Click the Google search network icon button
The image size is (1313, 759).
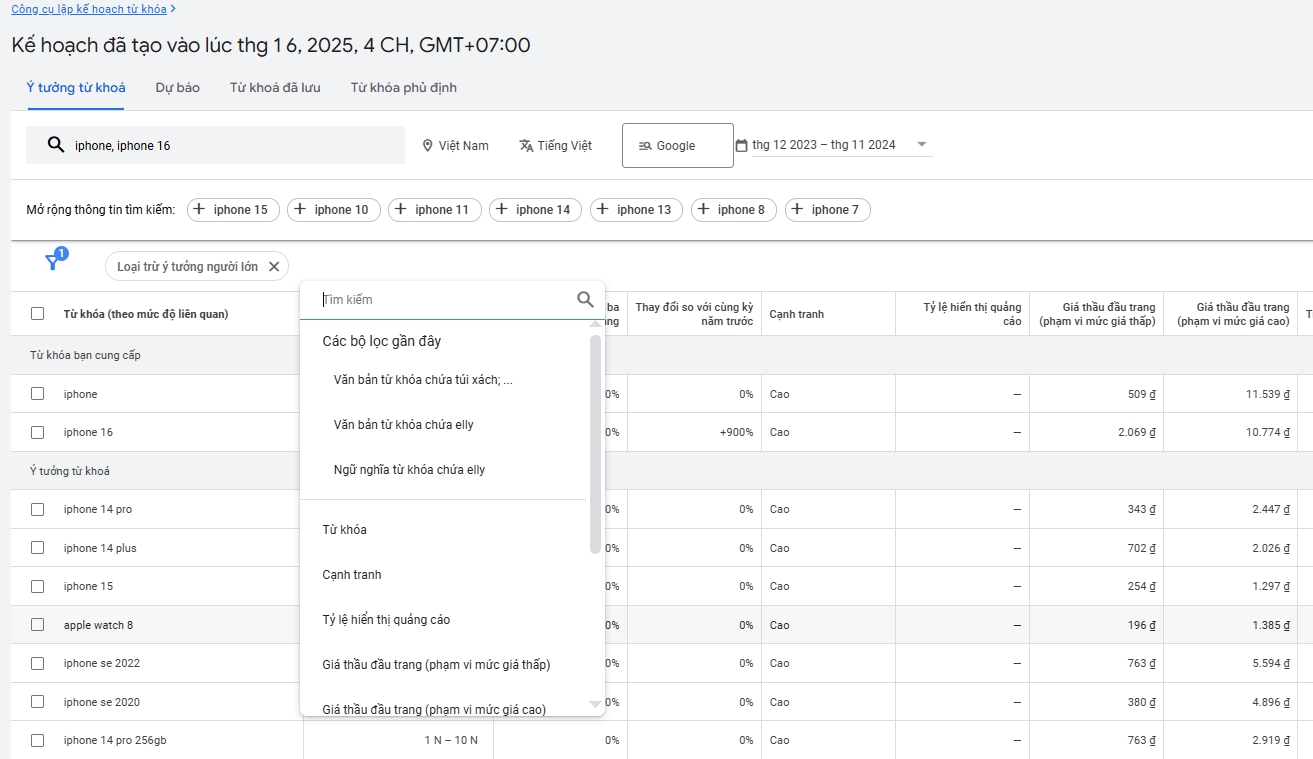(x=678, y=145)
